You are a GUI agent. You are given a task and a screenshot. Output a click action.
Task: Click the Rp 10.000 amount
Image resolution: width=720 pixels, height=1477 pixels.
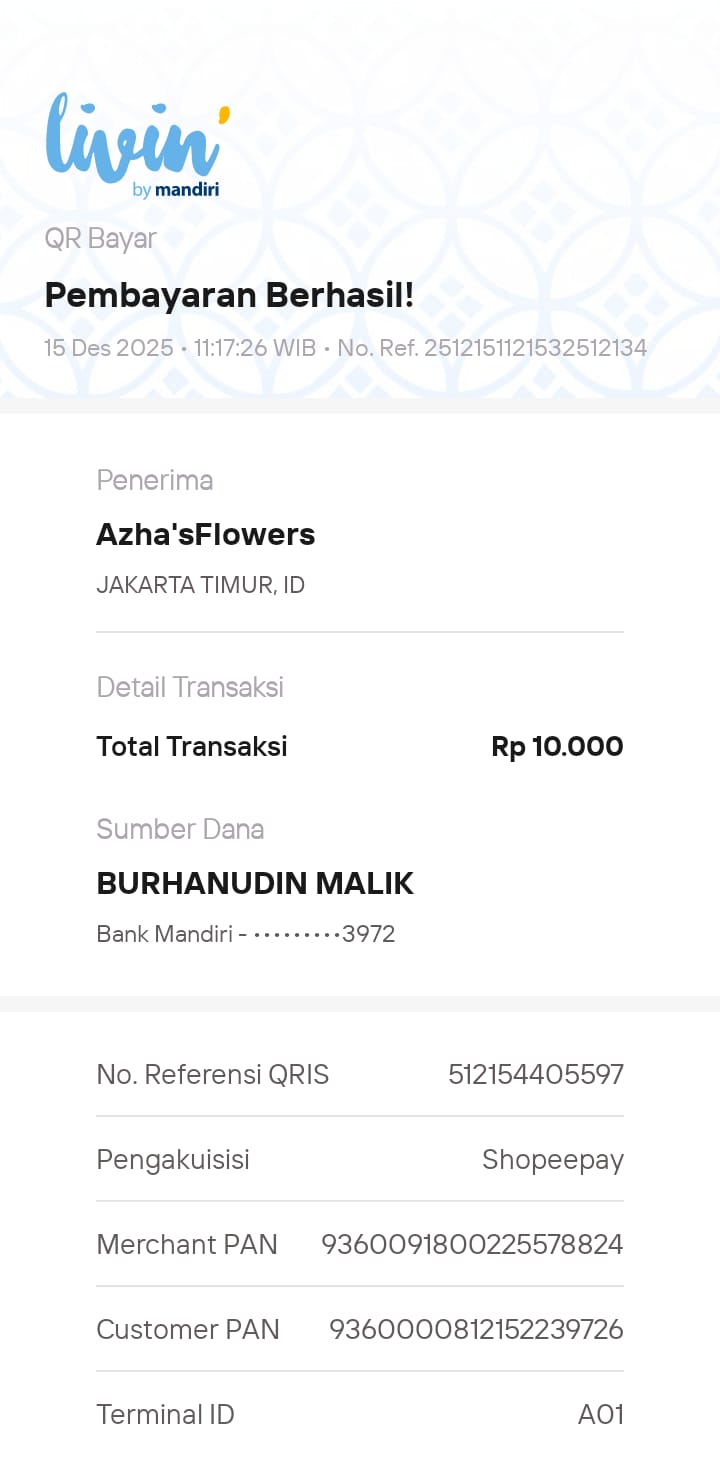click(557, 746)
